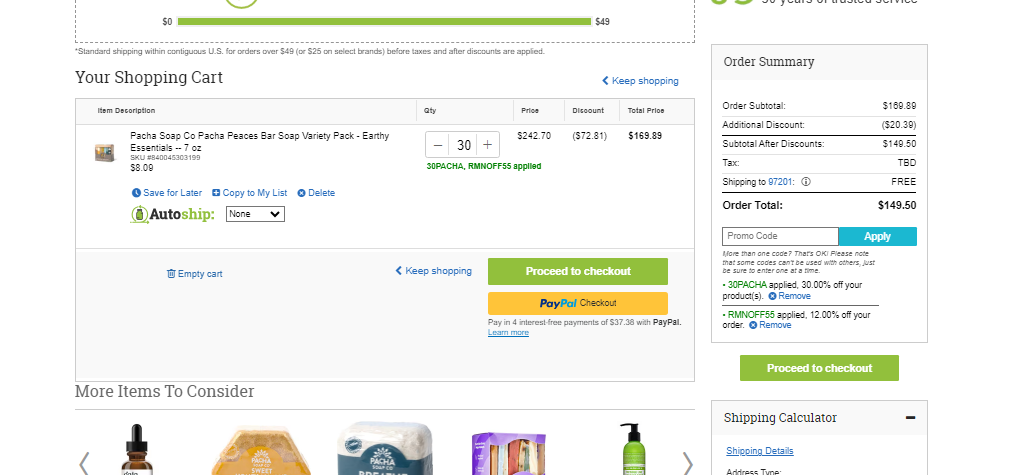Apply the promo code
The image size is (1021, 475).
point(878,237)
